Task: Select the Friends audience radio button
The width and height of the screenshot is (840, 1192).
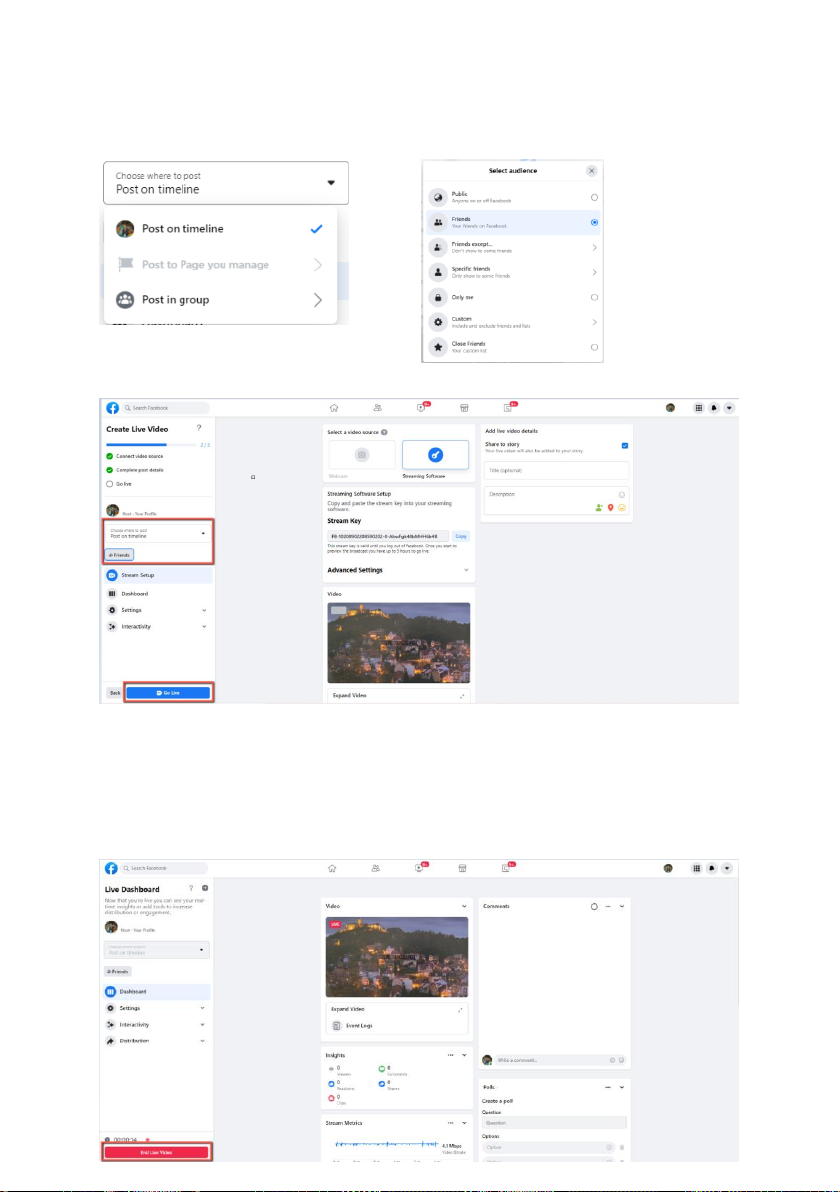Action: click(x=594, y=223)
